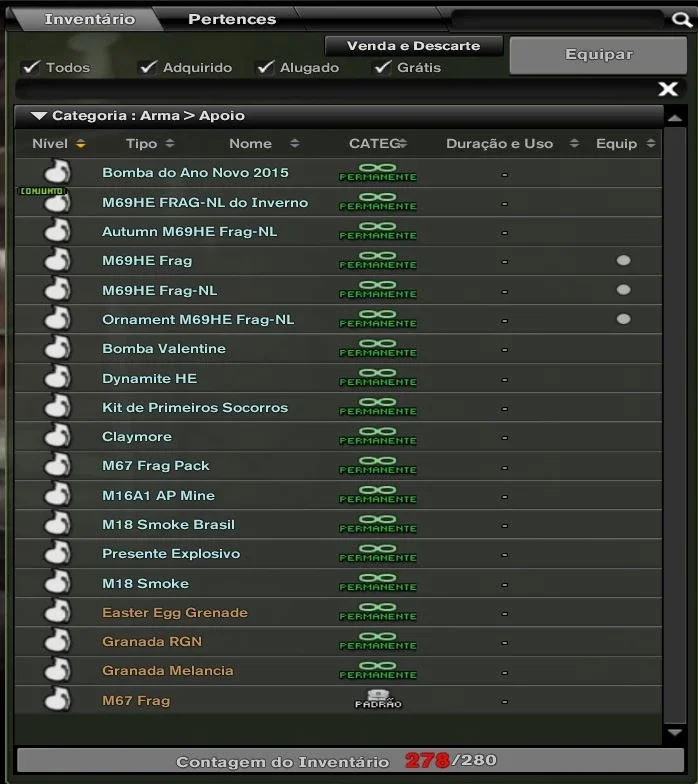This screenshot has width=698, height=784.
Task: Click icon beside Granada Melancia
Action: point(58,670)
